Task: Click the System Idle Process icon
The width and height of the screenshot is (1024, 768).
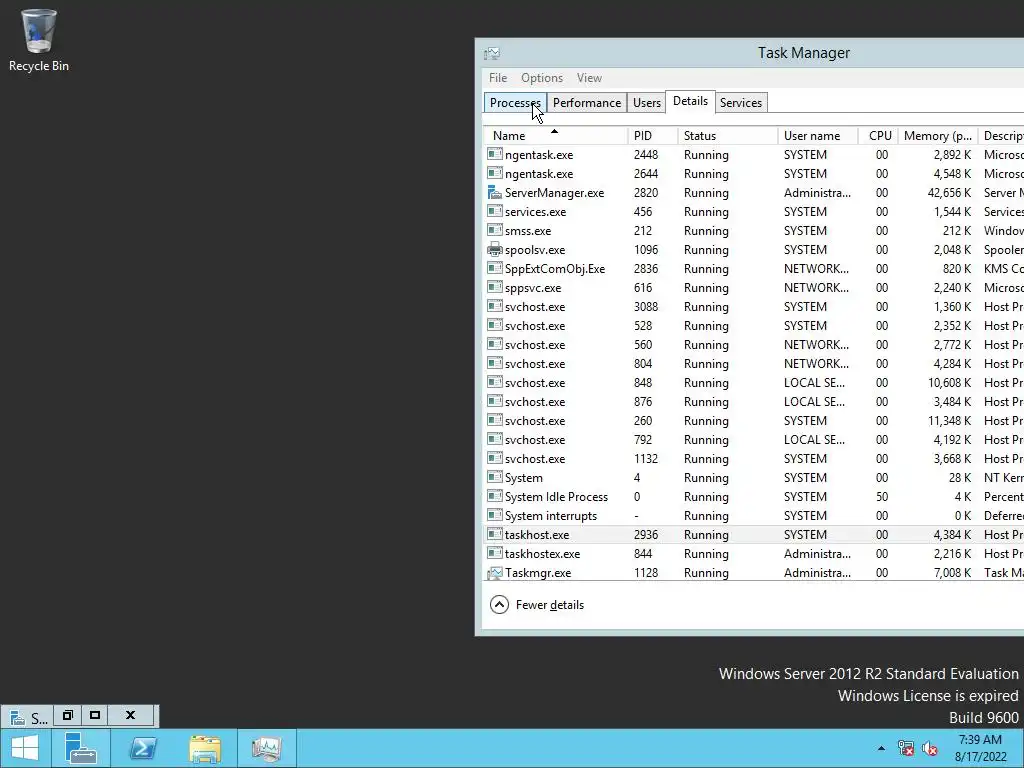Action: (x=495, y=496)
